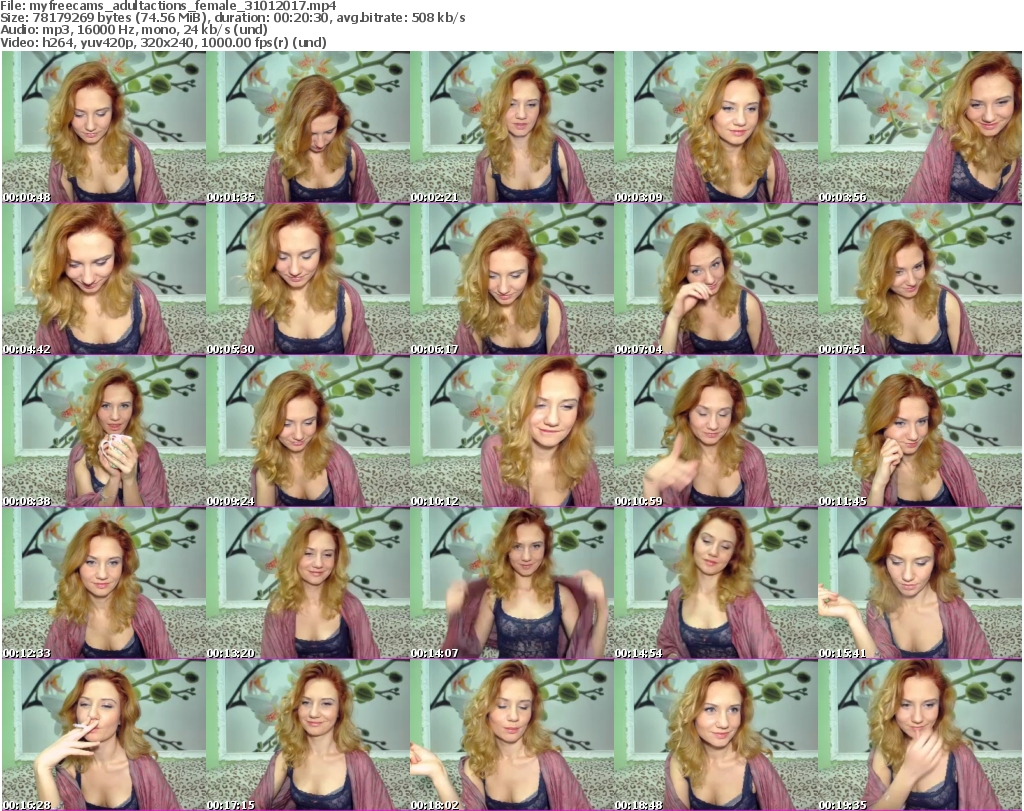Screen dimensions: 1024x811
Task: Click the file name line ending in .mp4
Action: click(x=168, y=6)
